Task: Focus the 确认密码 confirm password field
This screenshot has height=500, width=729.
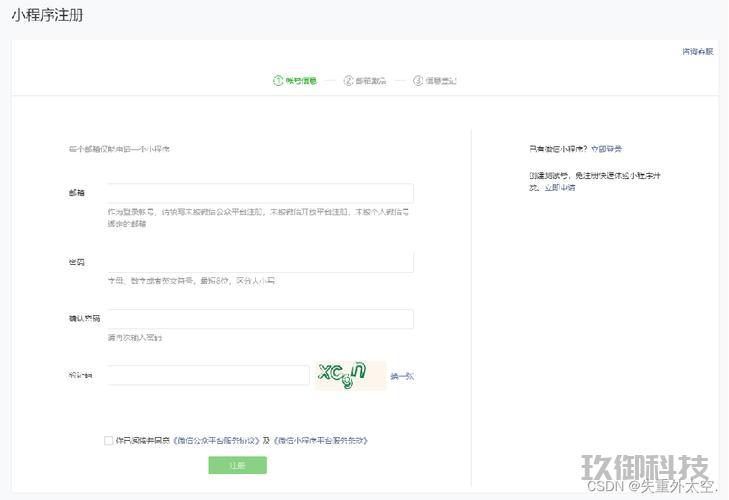Action: click(260, 319)
